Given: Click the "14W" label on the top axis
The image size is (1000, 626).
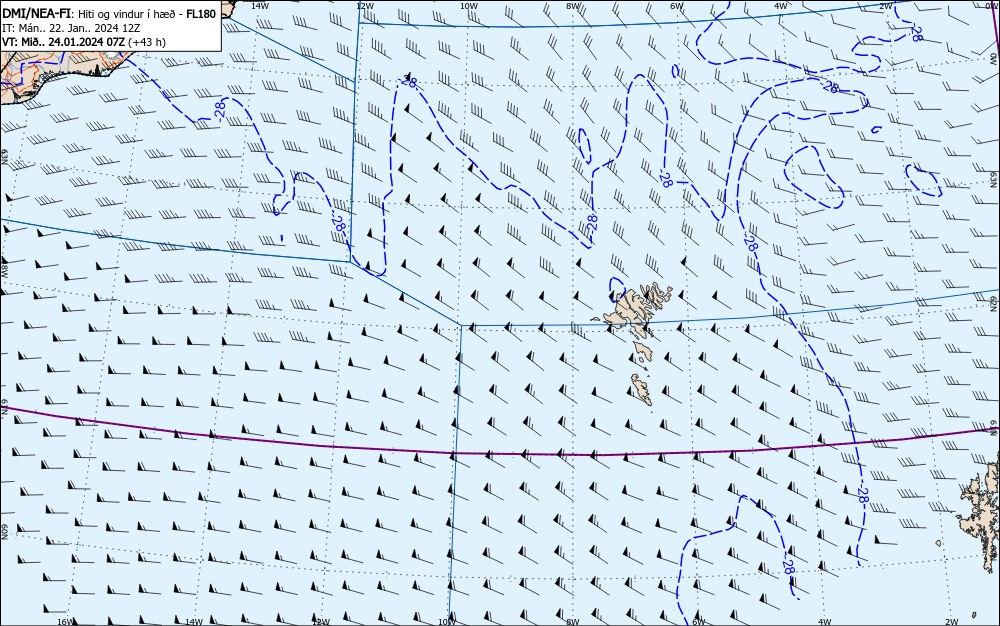Looking at the screenshot, I should [x=259, y=5].
